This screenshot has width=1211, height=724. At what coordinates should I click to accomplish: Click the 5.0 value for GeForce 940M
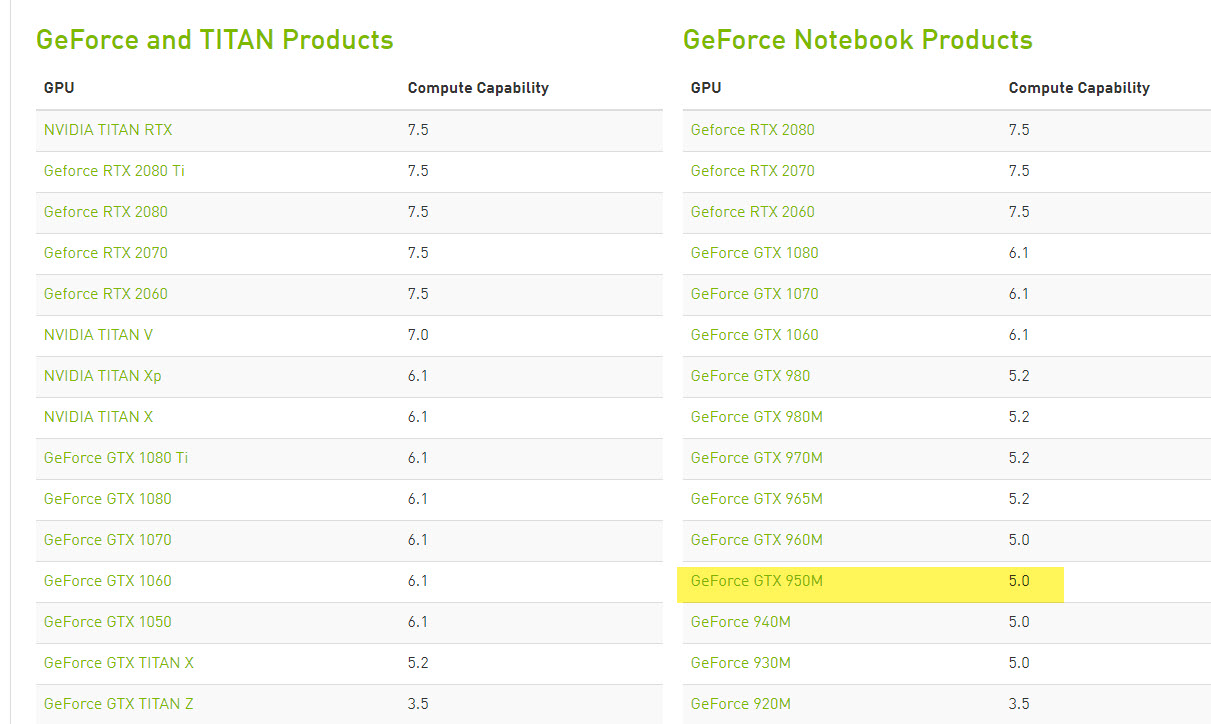click(x=1019, y=622)
